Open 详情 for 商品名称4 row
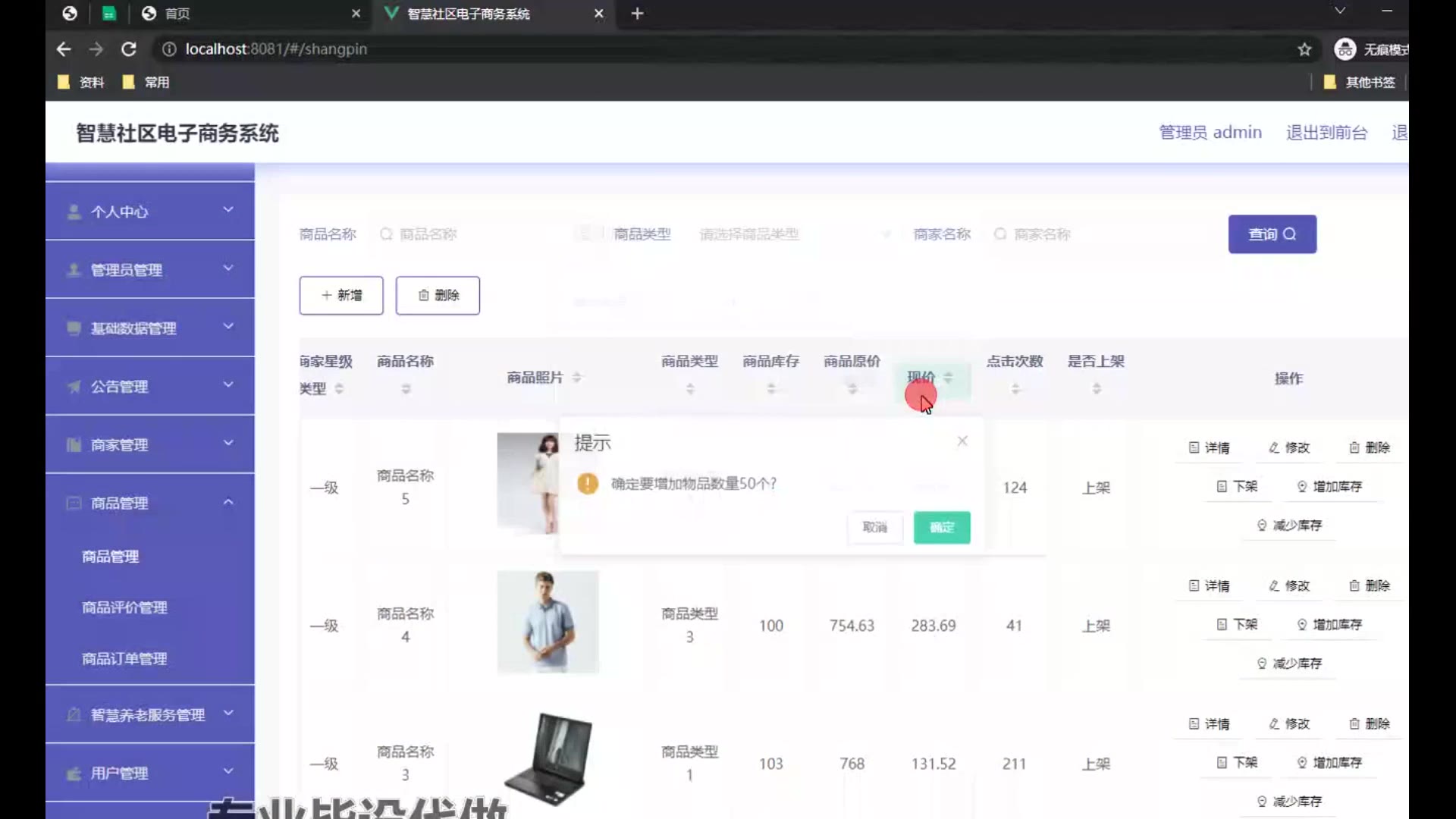1456x819 pixels. [x=1209, y=586]
